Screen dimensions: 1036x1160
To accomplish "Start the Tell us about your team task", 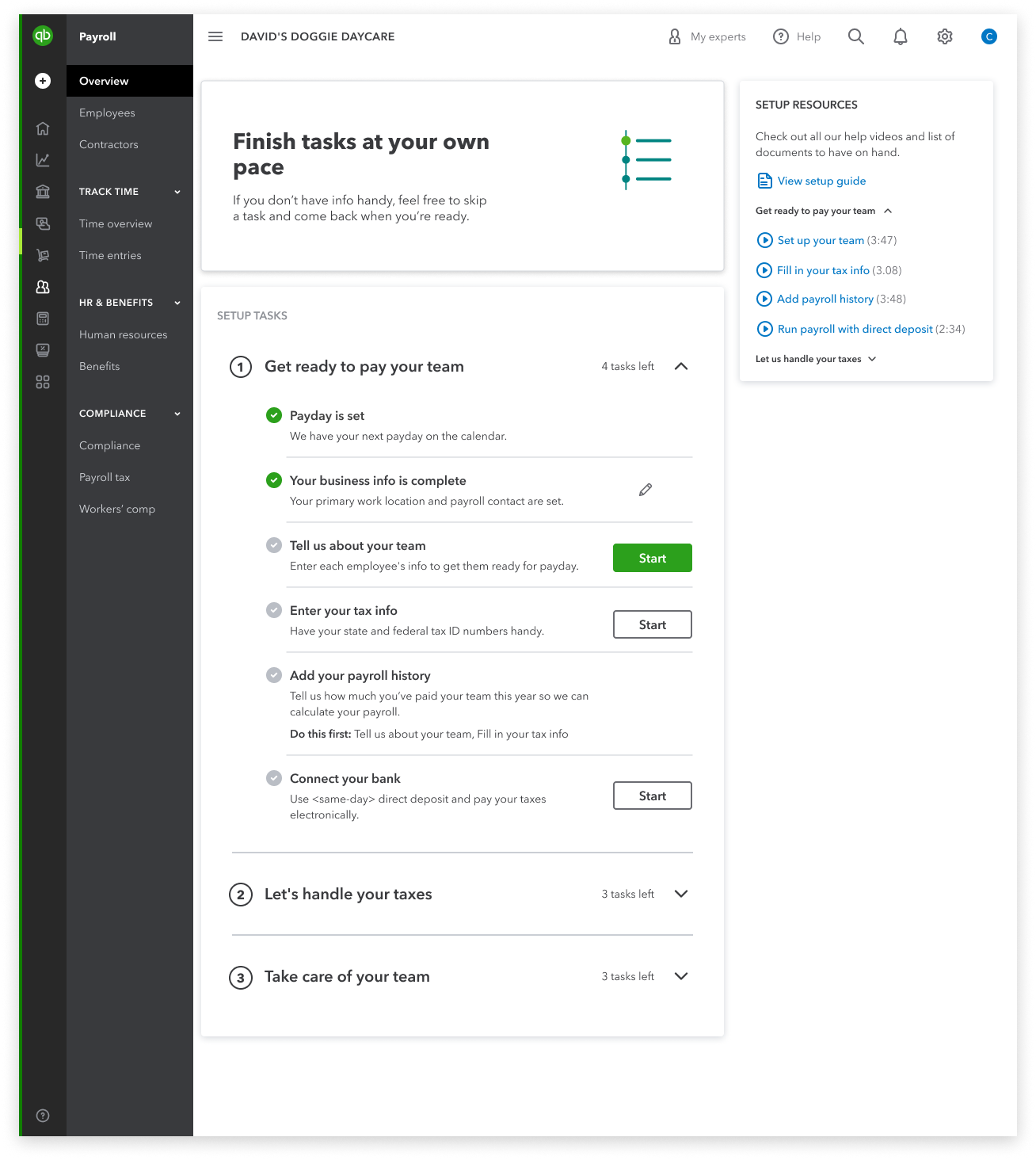I will (x=653, y=558).
